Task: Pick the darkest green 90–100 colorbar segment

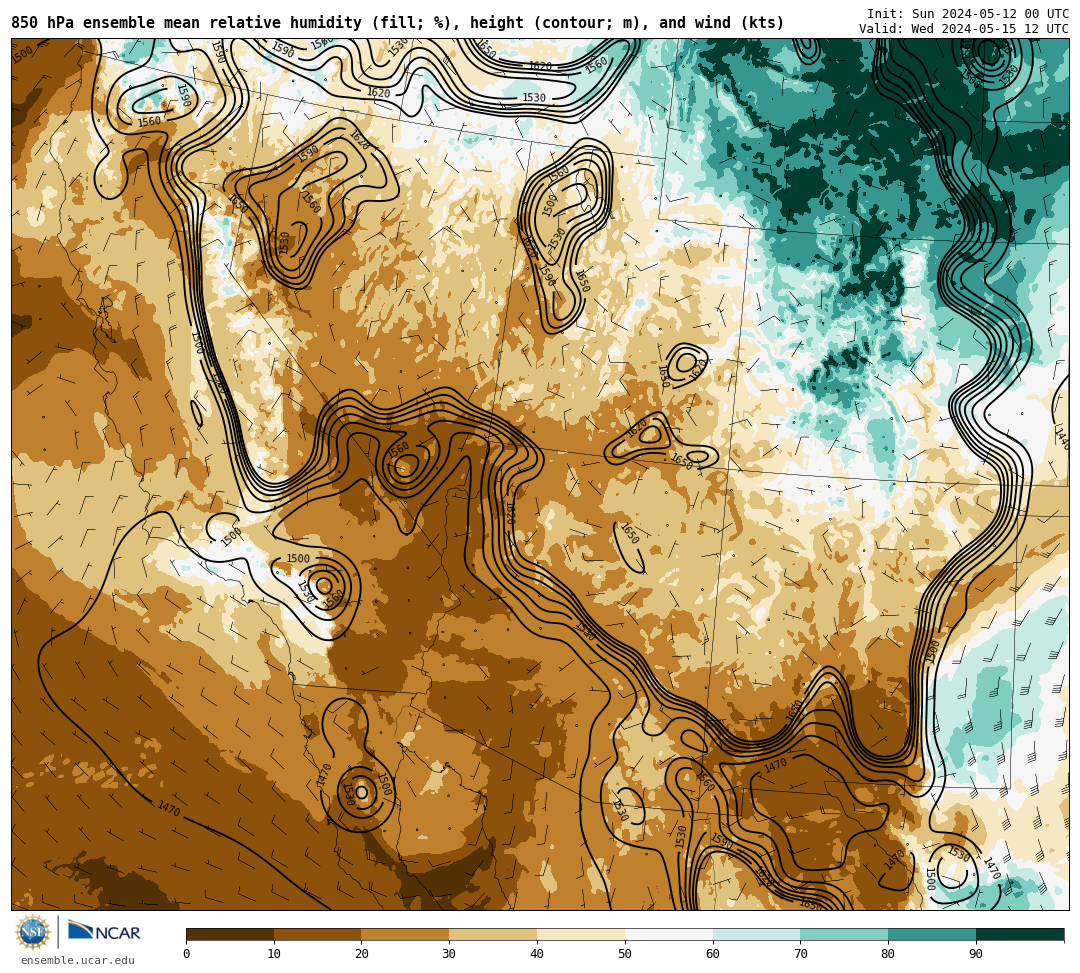Action: (x=1020, y=934)
